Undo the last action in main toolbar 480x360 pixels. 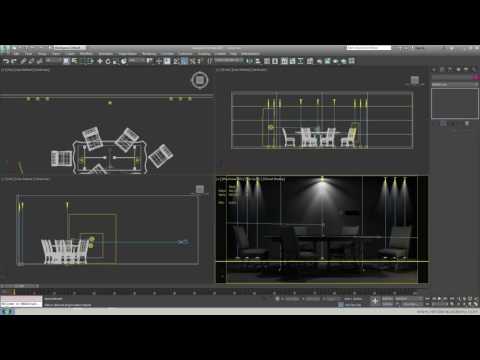pos(6,61)
